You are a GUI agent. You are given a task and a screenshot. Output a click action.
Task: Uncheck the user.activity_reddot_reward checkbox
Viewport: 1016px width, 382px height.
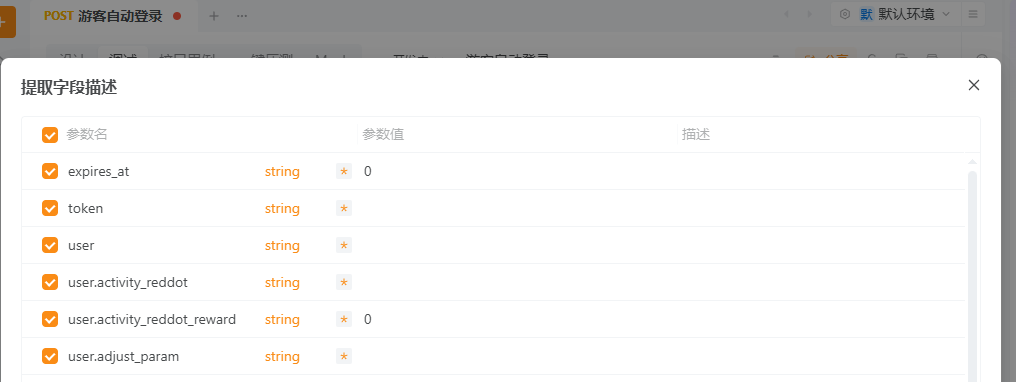tap(50, 319)
